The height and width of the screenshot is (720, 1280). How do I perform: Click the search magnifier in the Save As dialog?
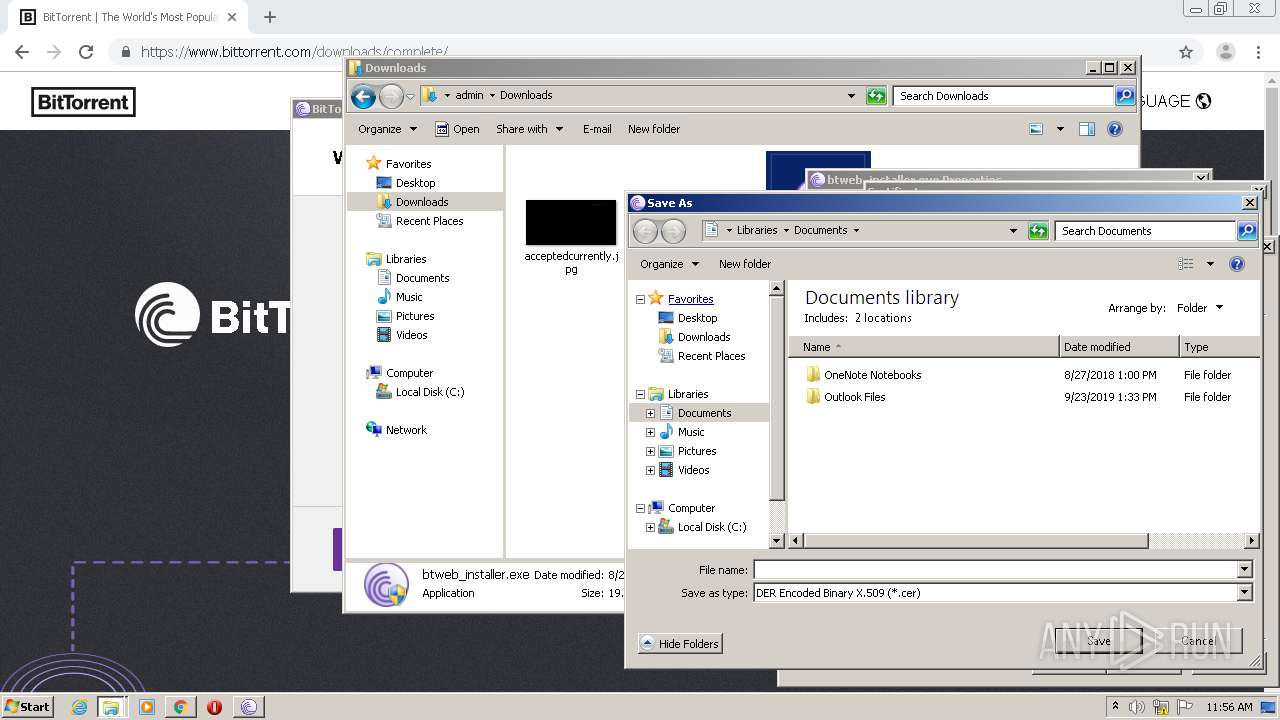click(1247, 231)
